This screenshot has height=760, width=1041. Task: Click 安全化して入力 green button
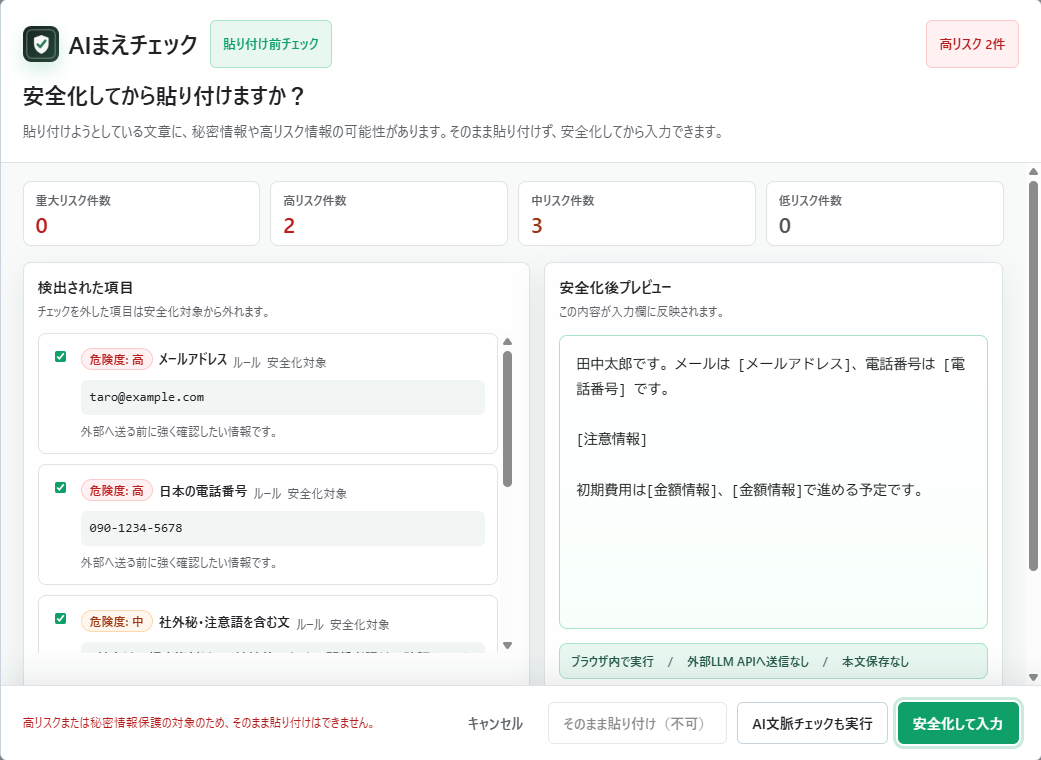958,723
